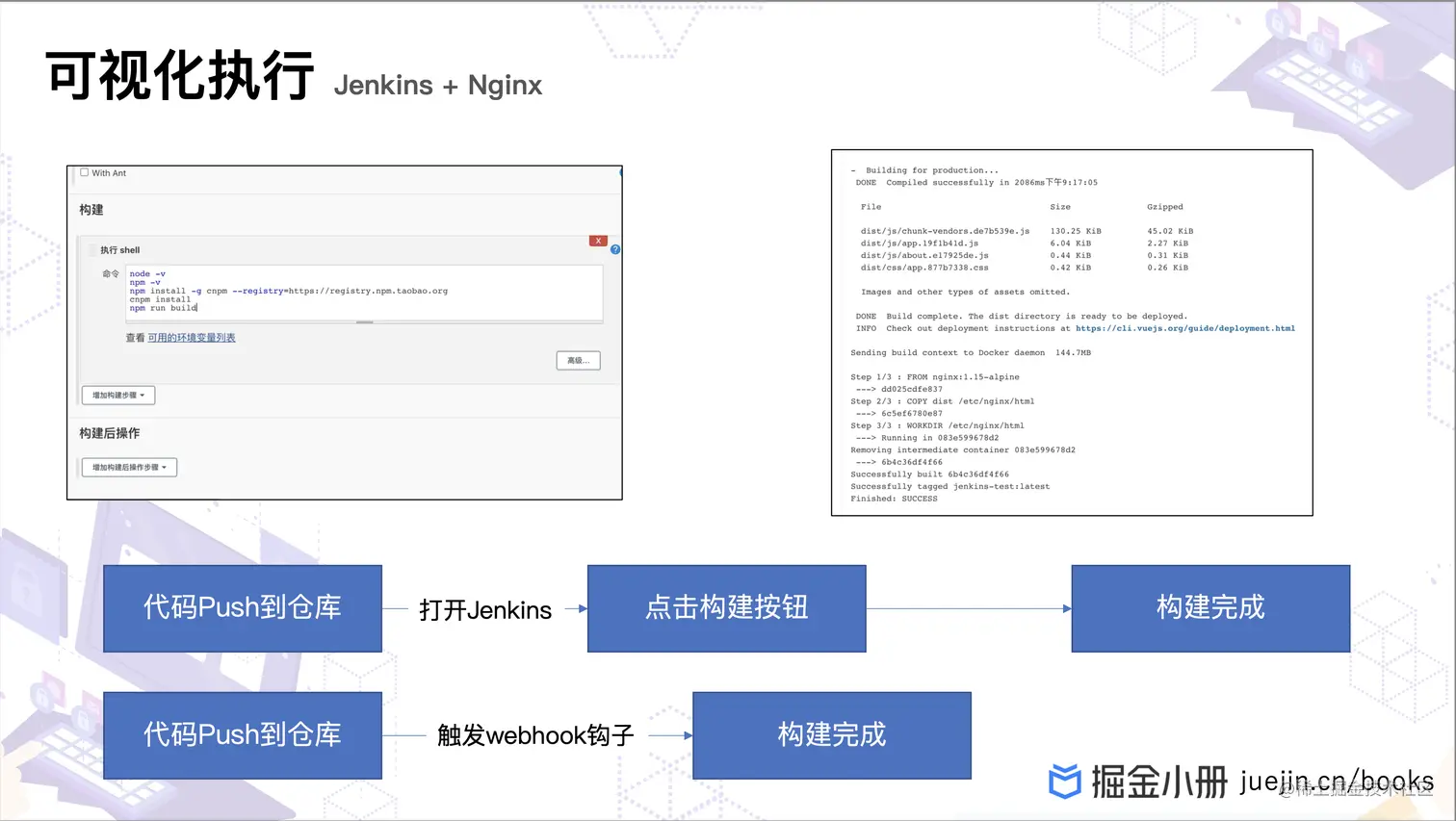Click 'Step 3/3 : WORKDIR /etc/nginx/html' line
Viewport: 1456px width, 821px height.
(938, 425)
